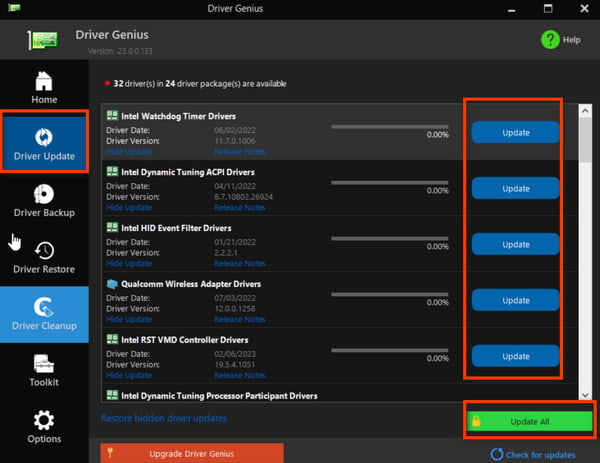Image resolution: width=600 pixels, height=463 pixels.
Task: Open the Driver Backup disc icon
Action: tap(44, 194)
